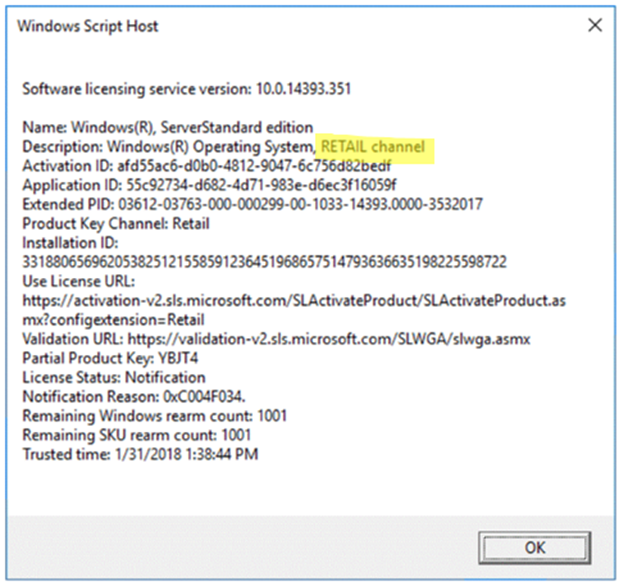Click the 'mx?configextension=Retail' line
The width and height of the screenshot is (619, 586).
[x=113, y=319]
